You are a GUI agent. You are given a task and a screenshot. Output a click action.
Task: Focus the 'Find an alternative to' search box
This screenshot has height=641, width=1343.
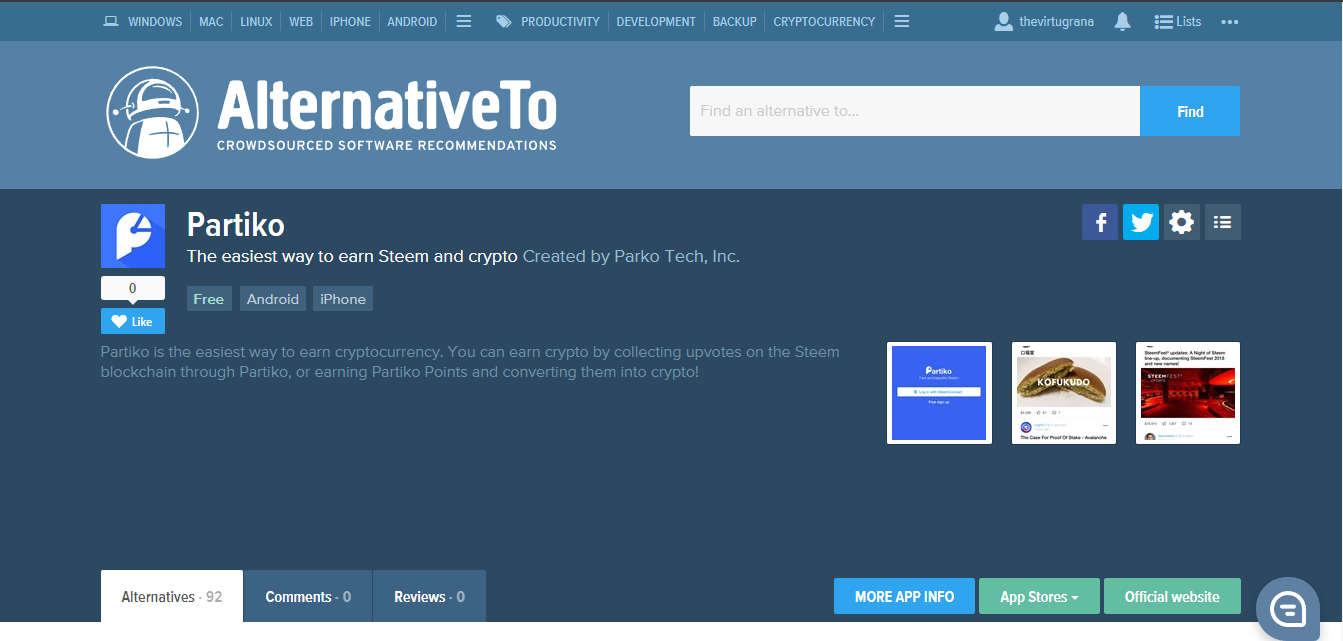(x=914, y=111)
